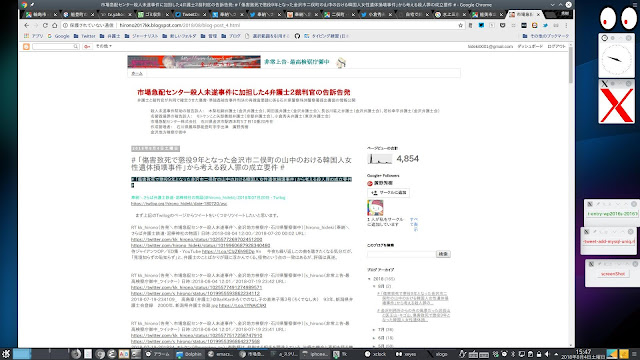Click the すべて表示 followers link
The width and height of the screenshot is (640, 360).
coord(413,224)
